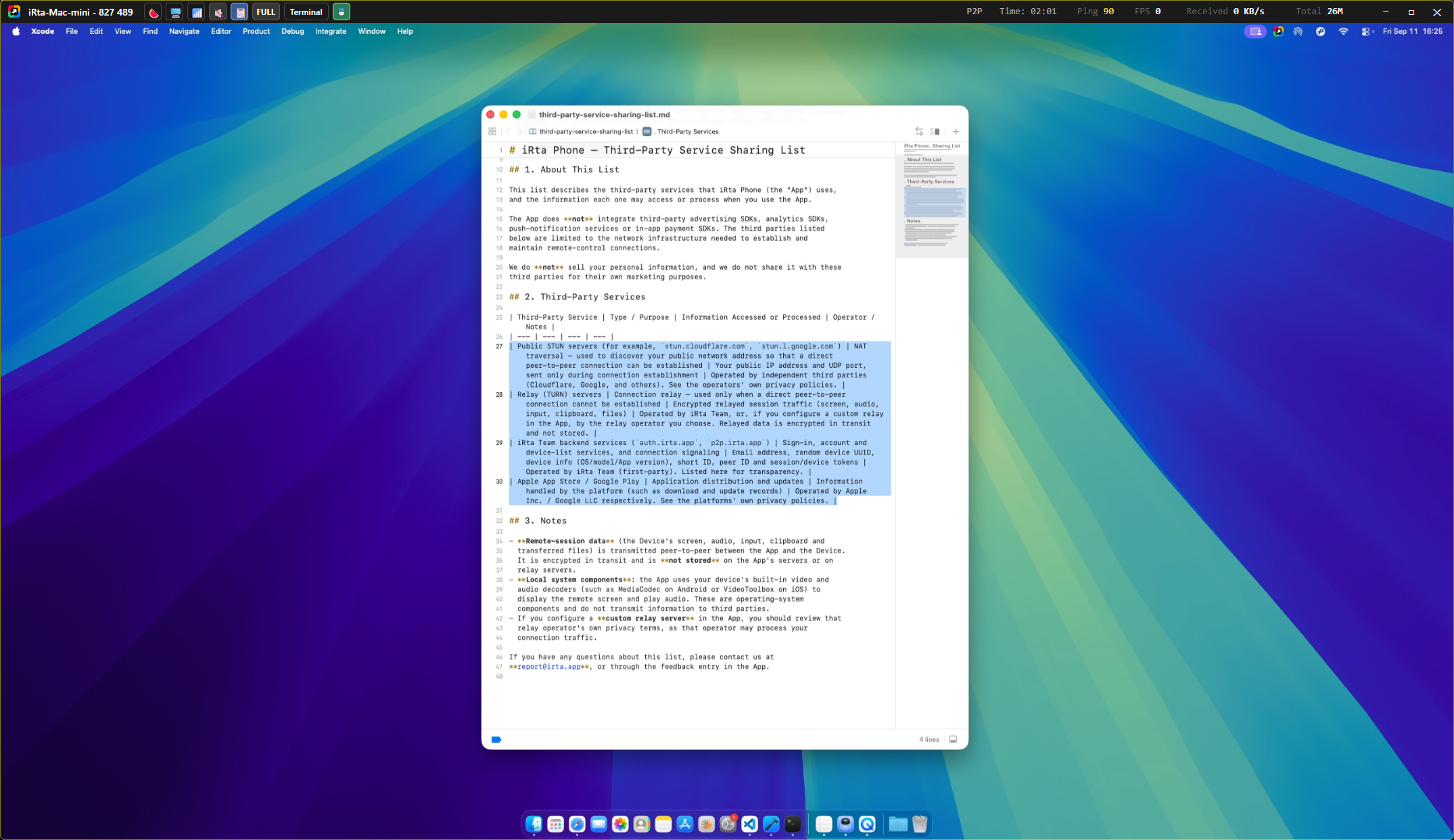Open Launchpad from the Dock
The height and width of the screenshot is (840, 1454).
(x=555, y=824)
